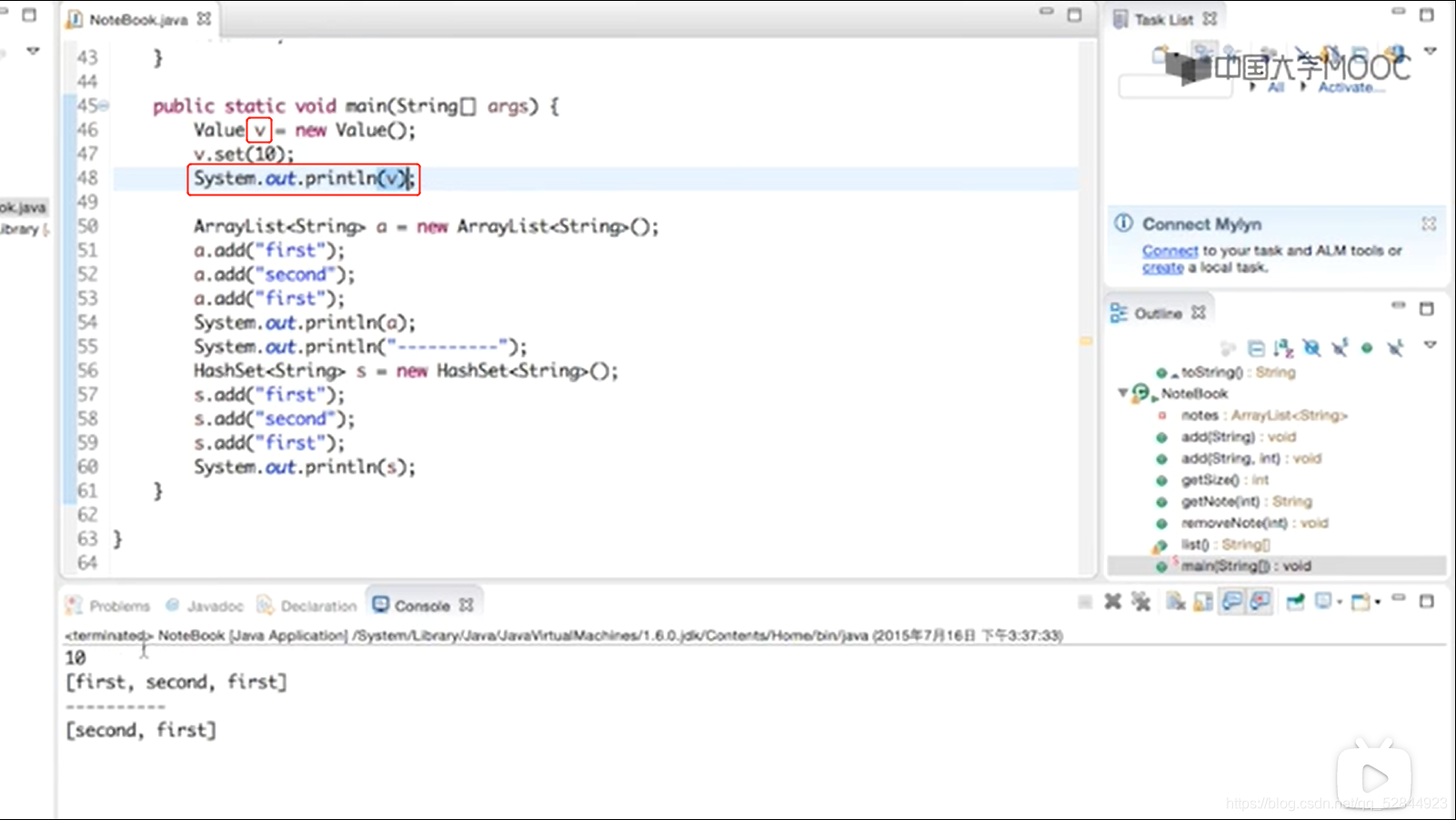
Task: Open the Open Console dropdown arrow
Action: click(x=1378, y=603)
